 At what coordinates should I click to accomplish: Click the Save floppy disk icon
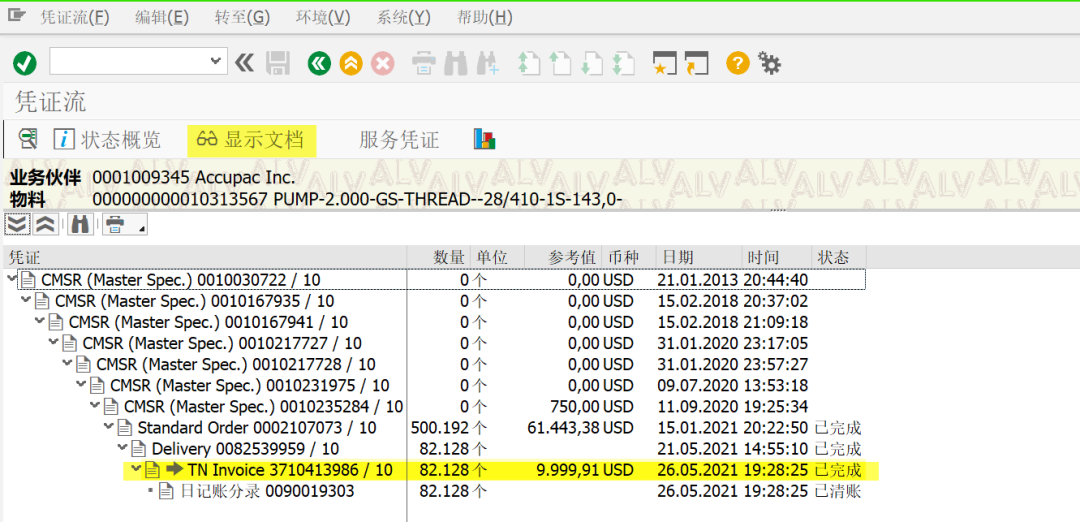[x=278, y=64]
